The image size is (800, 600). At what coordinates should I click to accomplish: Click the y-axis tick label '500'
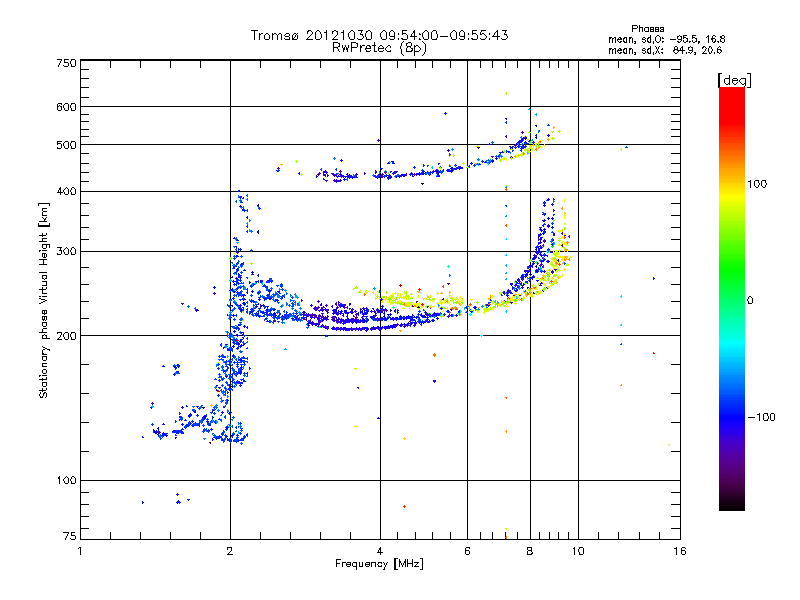[x=66, y=145]
